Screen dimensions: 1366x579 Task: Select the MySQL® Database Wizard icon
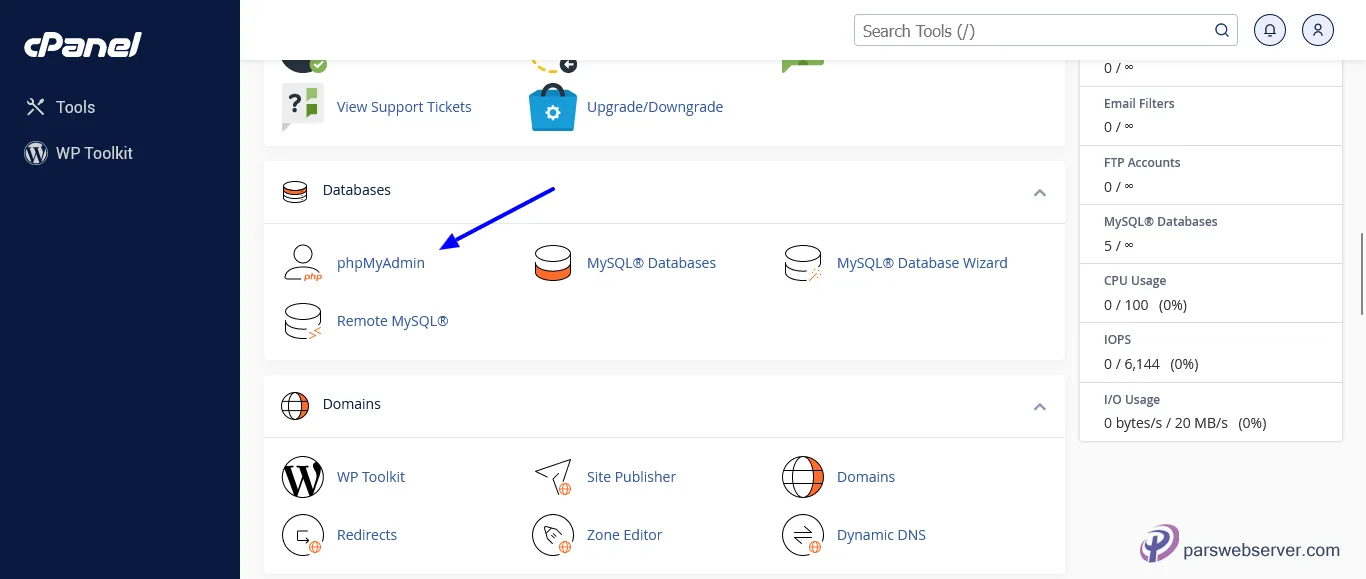[803, 262]
